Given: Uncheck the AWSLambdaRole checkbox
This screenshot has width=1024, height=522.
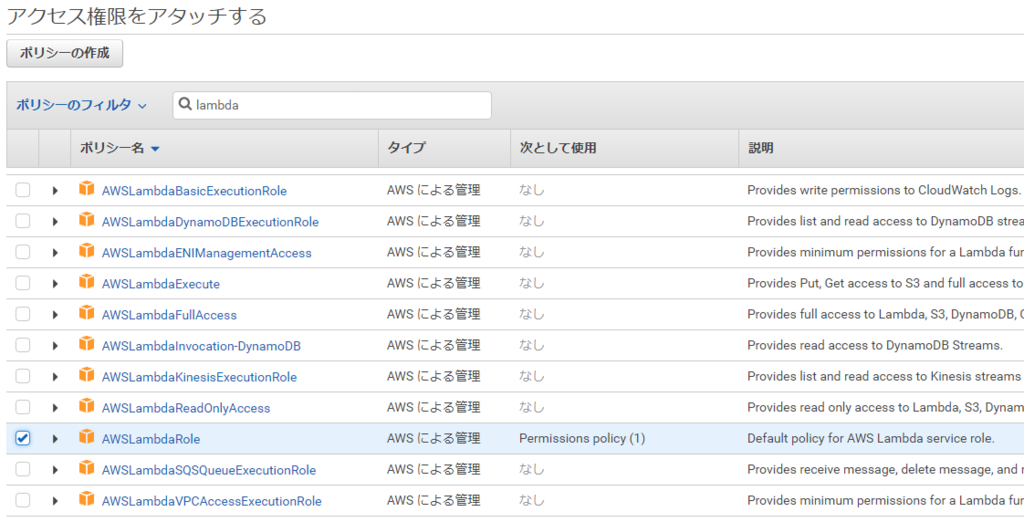Looking at the screenshot, I should [23, 438].
